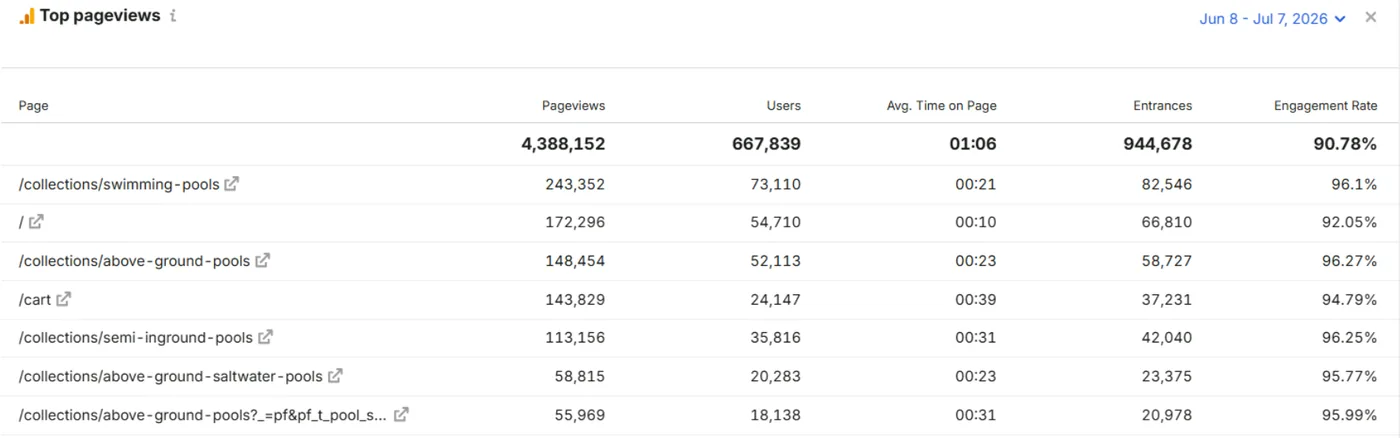Image resolution: width=1400 pixels, height=438 pixels.
Task: Click total engagement rate 90.78%
Action: [1345, 144]
